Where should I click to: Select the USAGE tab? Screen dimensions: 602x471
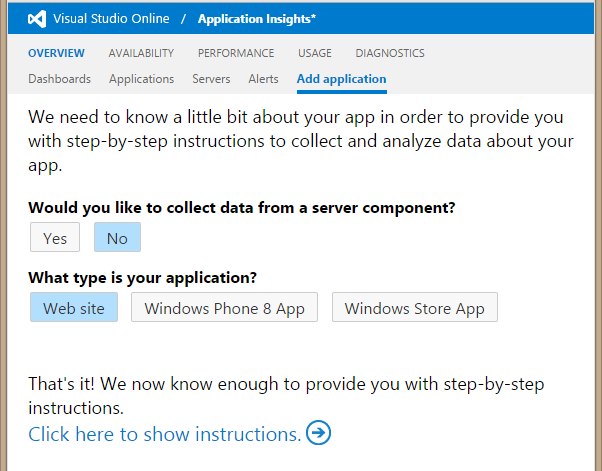click(315, 53)
